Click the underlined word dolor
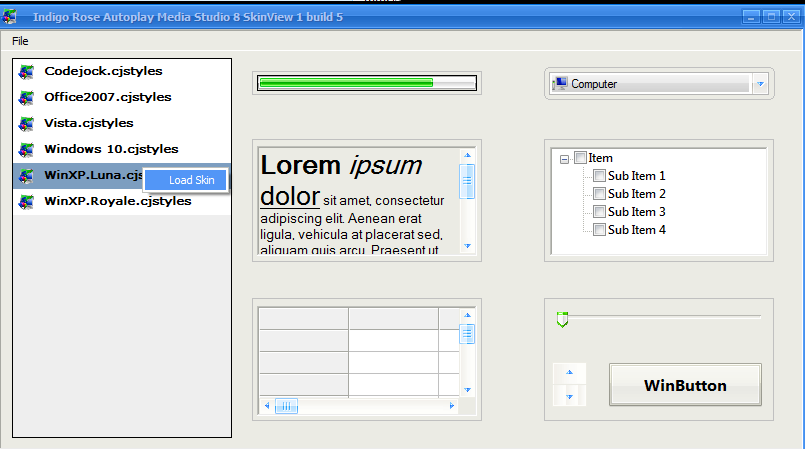The height and width of the screenshot is (449, 805). tap(290, 196)
